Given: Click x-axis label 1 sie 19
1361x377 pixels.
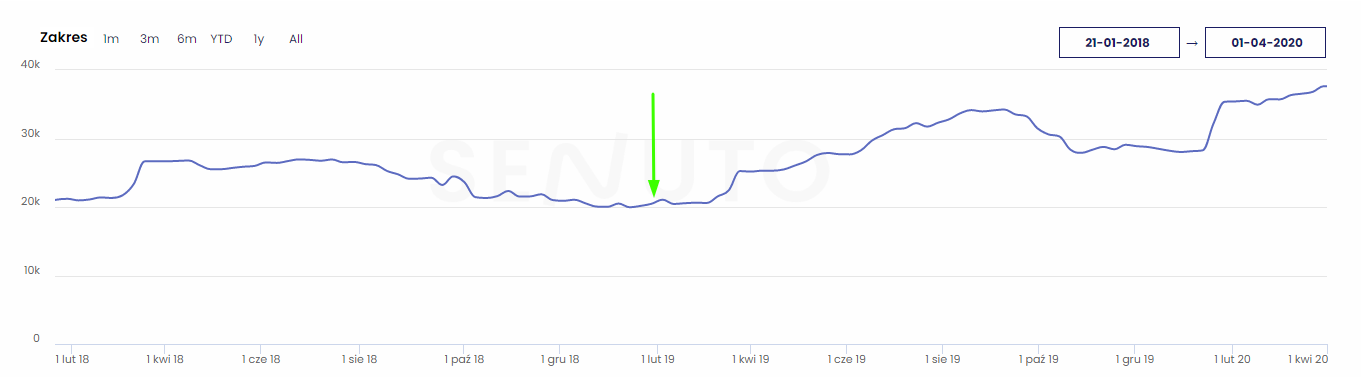Looking at the screenshot, I should pyautogui.click(x=942, y=358).
